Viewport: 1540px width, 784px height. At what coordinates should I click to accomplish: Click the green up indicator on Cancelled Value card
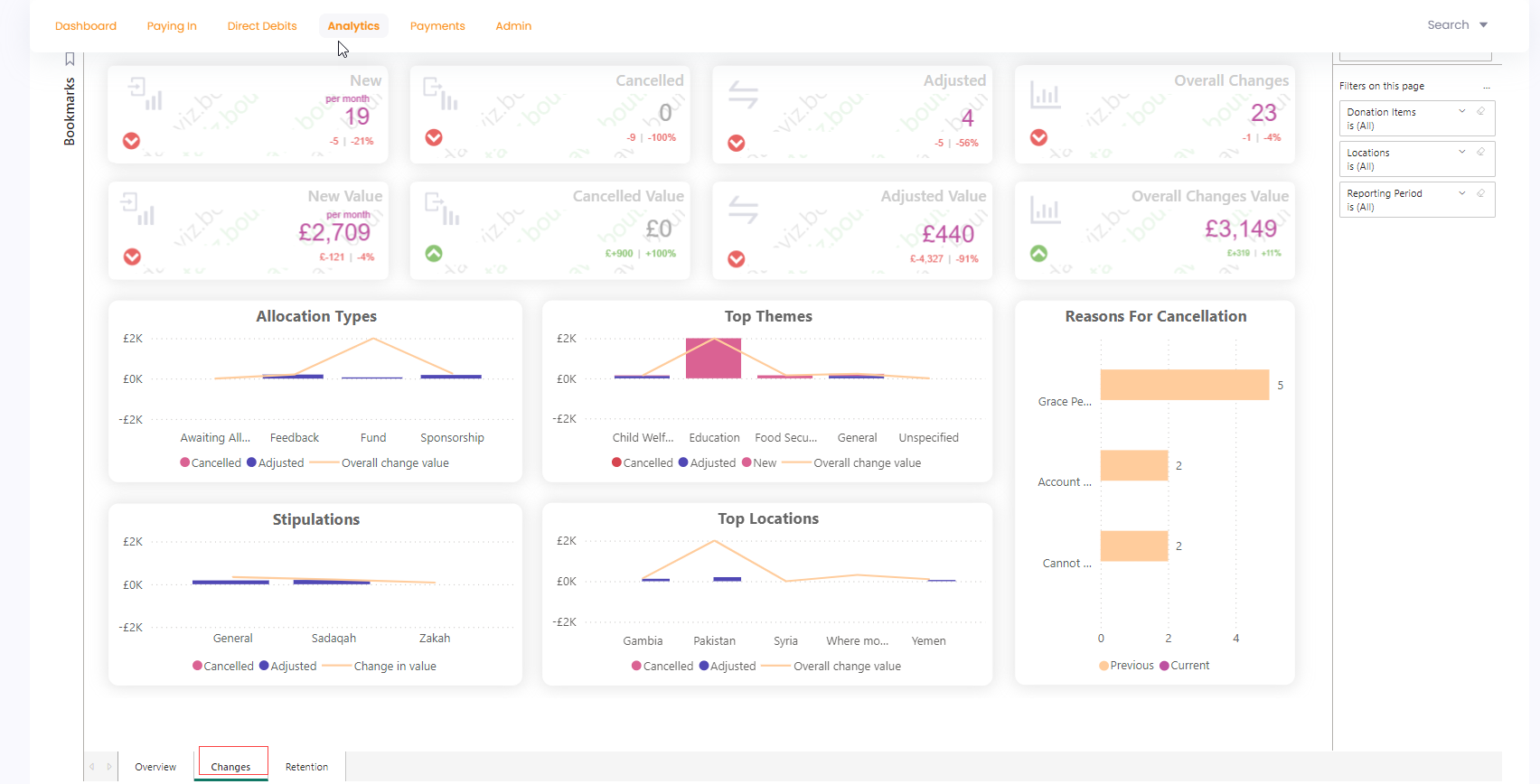tap(434, 253)
